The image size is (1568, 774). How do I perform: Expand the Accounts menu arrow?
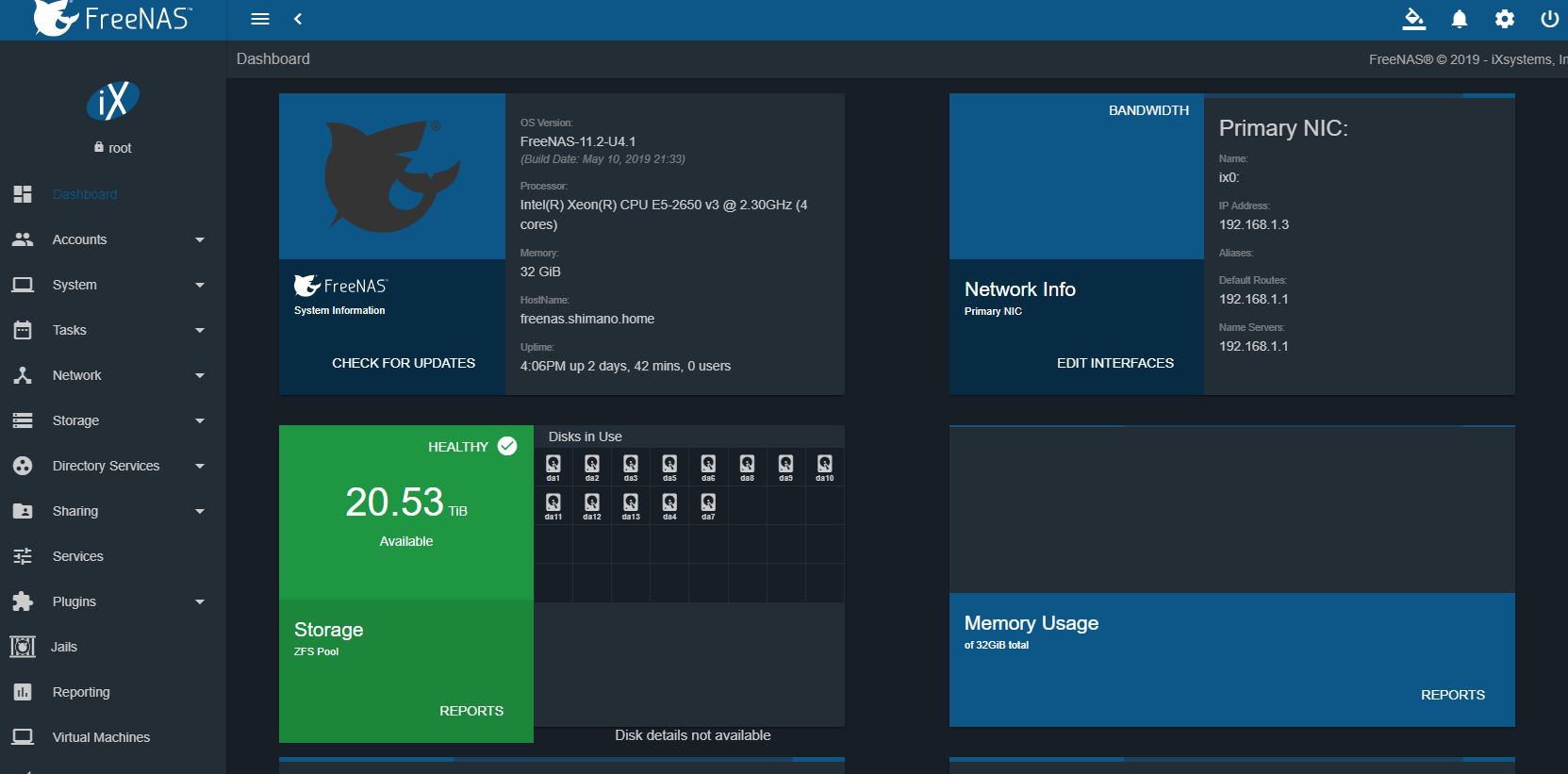pyautogui.click(x=200, y=240)
